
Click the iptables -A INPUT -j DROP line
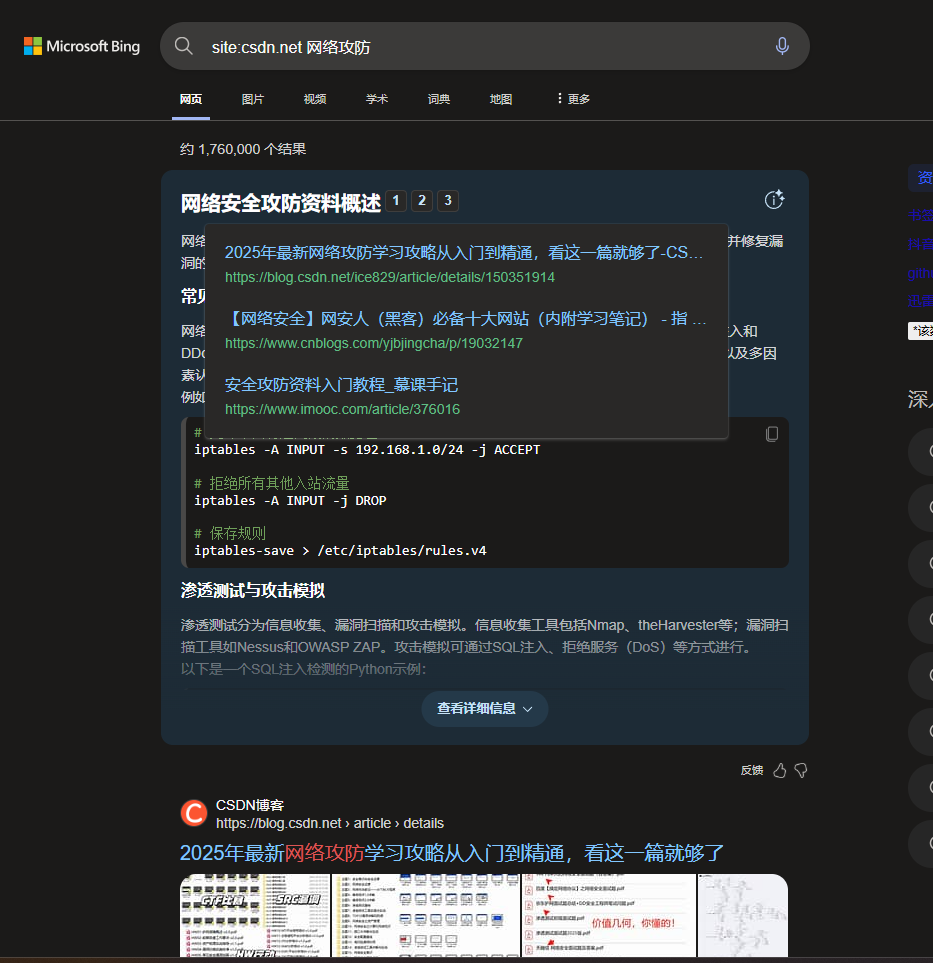coord(291,501)
